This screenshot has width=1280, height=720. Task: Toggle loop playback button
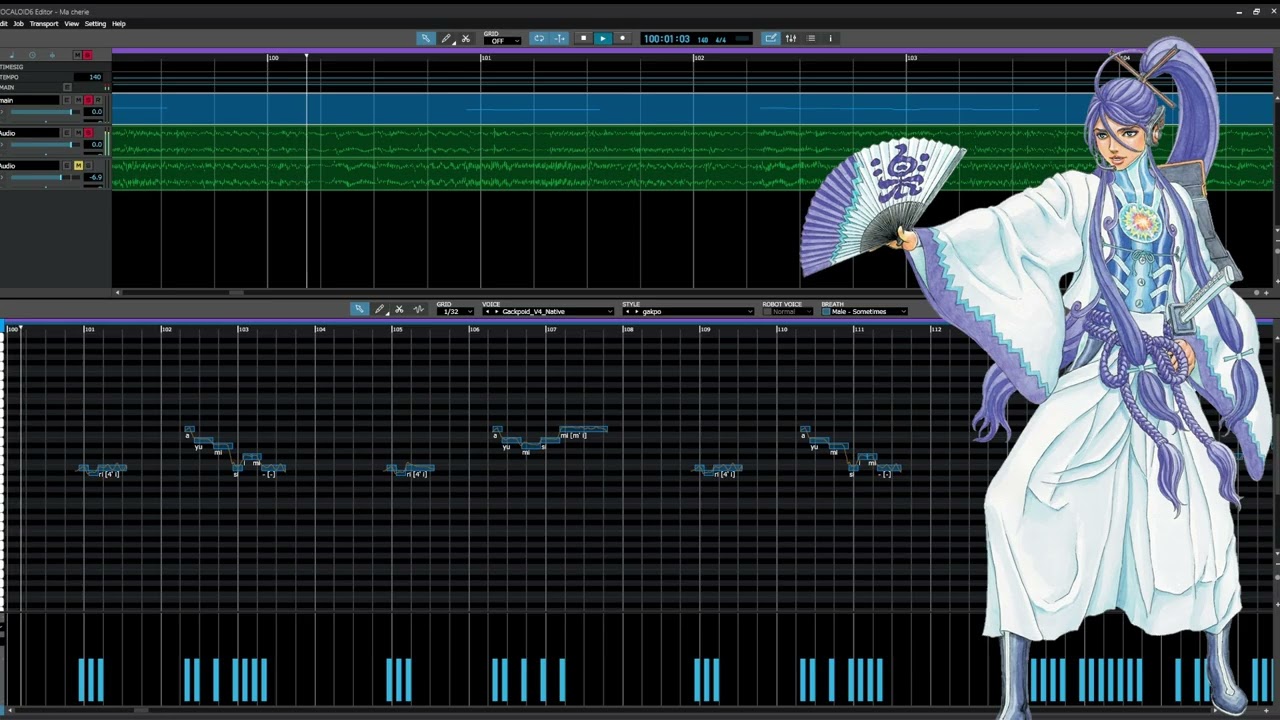point(539,38)
